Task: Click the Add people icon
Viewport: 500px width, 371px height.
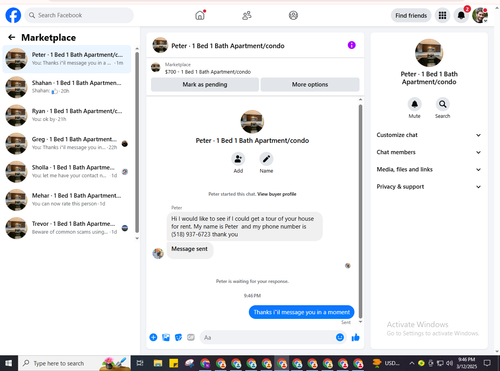Action: pos(238,159)
